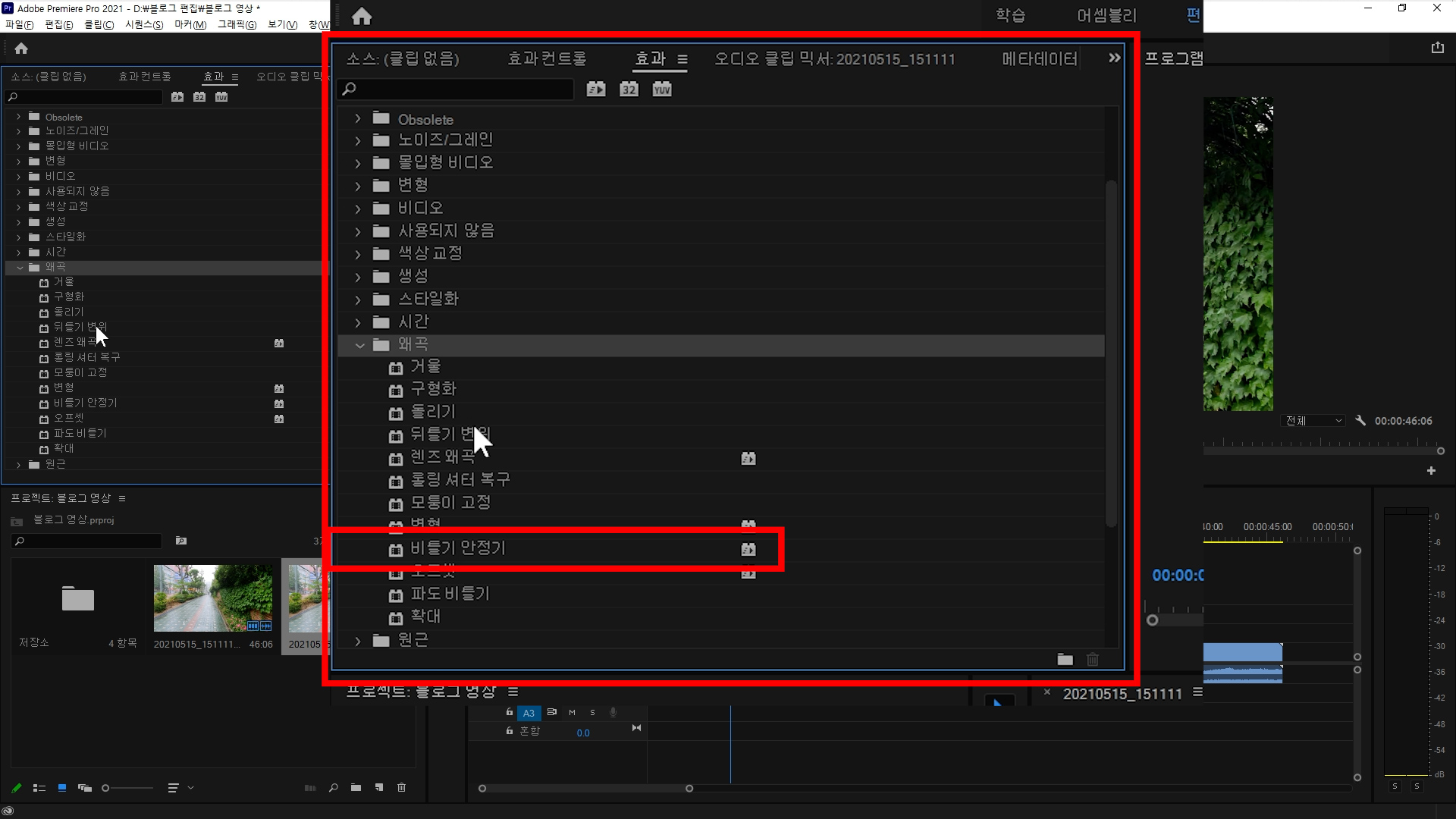The image size is (1456, 819).
Task: Open the 파일 menu
Action: coord(19,25)
